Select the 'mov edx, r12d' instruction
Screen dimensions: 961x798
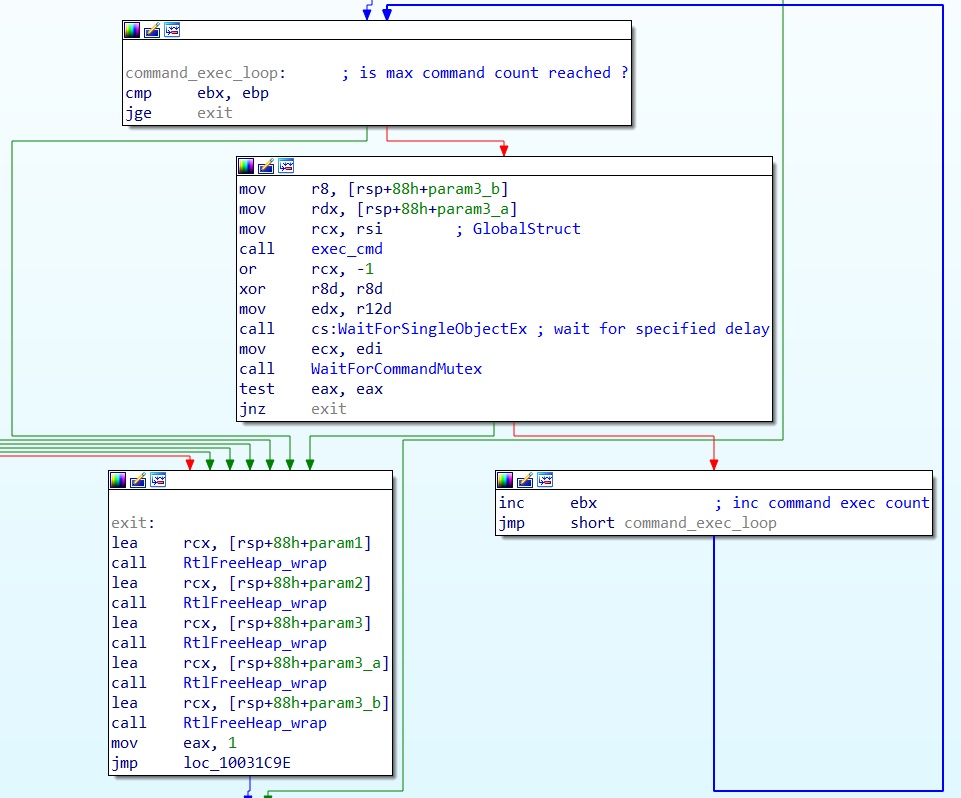coord(316,309)
